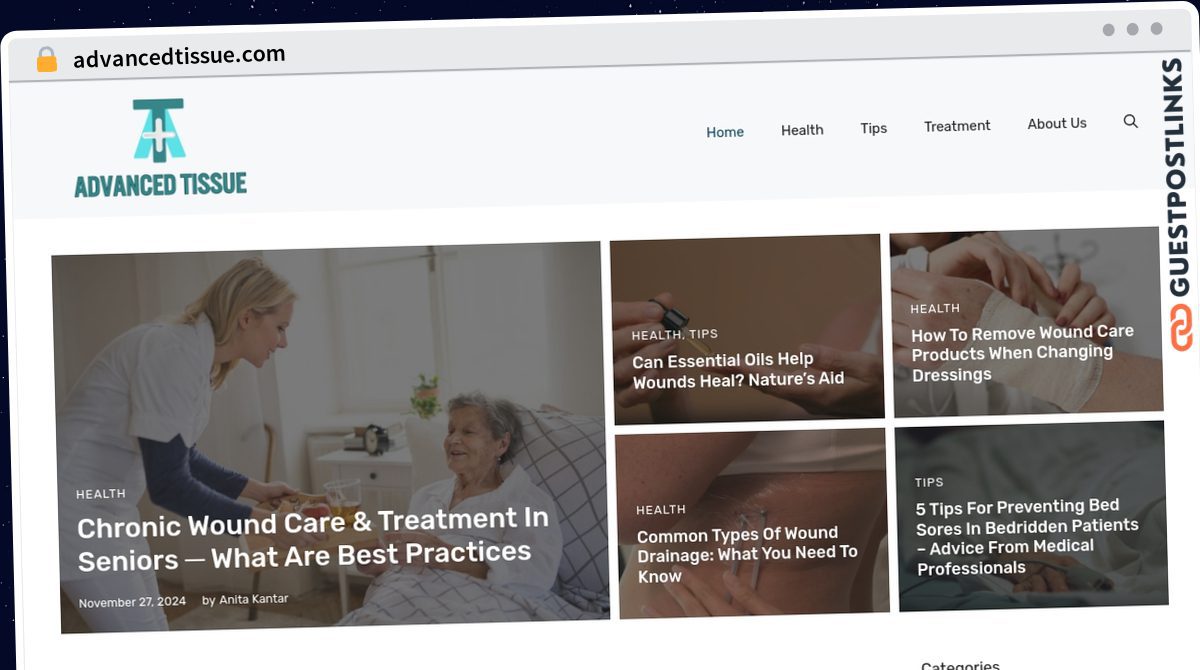Open the Home menu item
This screenshot has width=1200, height=670.
[725, 132]
